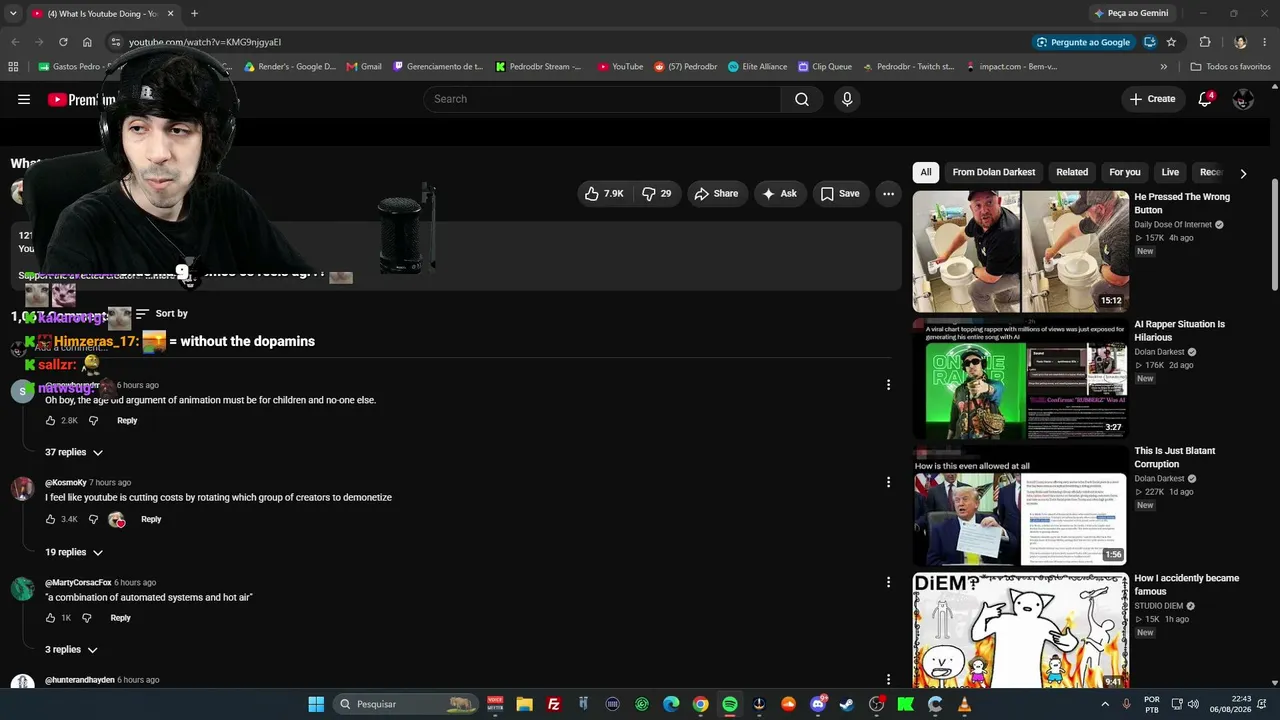
Task: Open Spotify from the taskbar
Action: pyautogui.click(x=730, y=704)
